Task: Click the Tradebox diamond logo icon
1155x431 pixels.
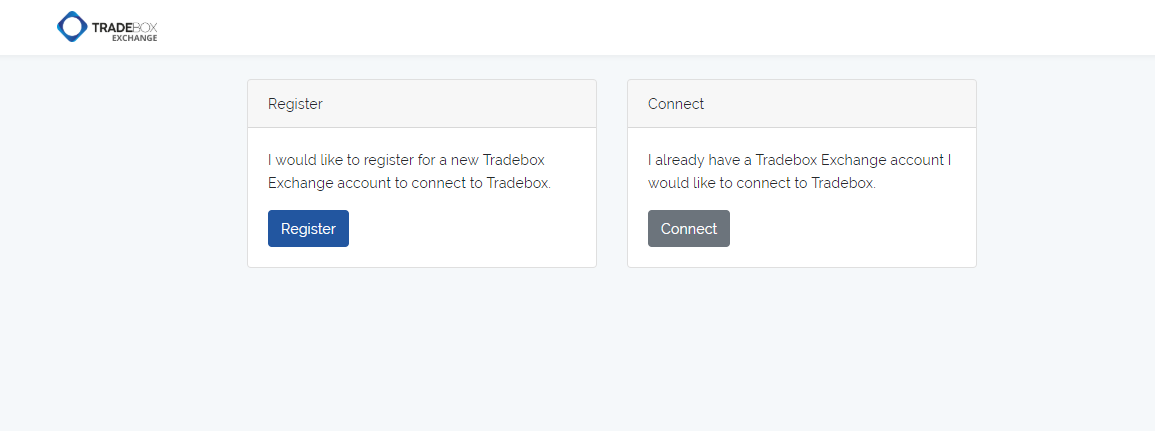Action: click(72, 27)
